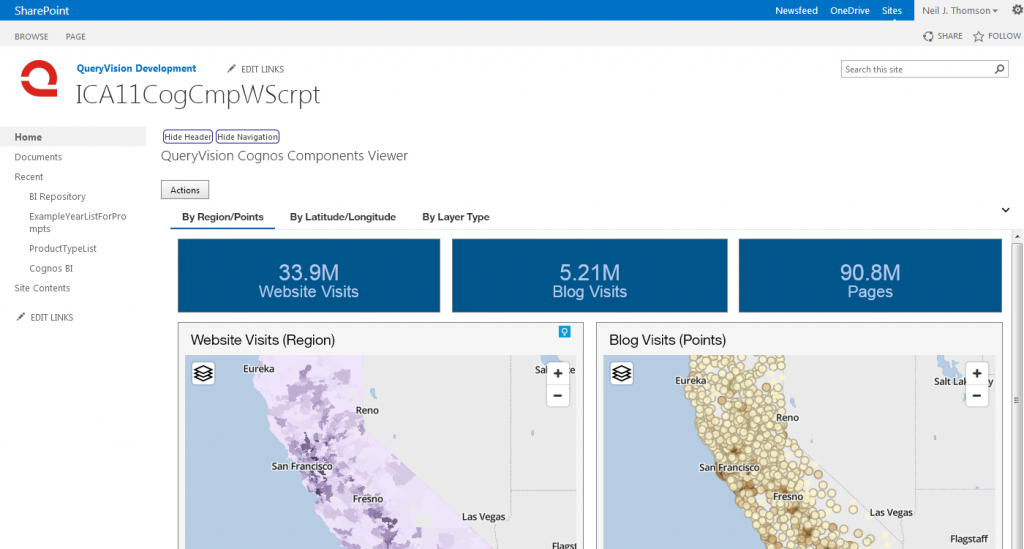
Task: Click Fresno label on Blog Visits map
Action: 788,496
